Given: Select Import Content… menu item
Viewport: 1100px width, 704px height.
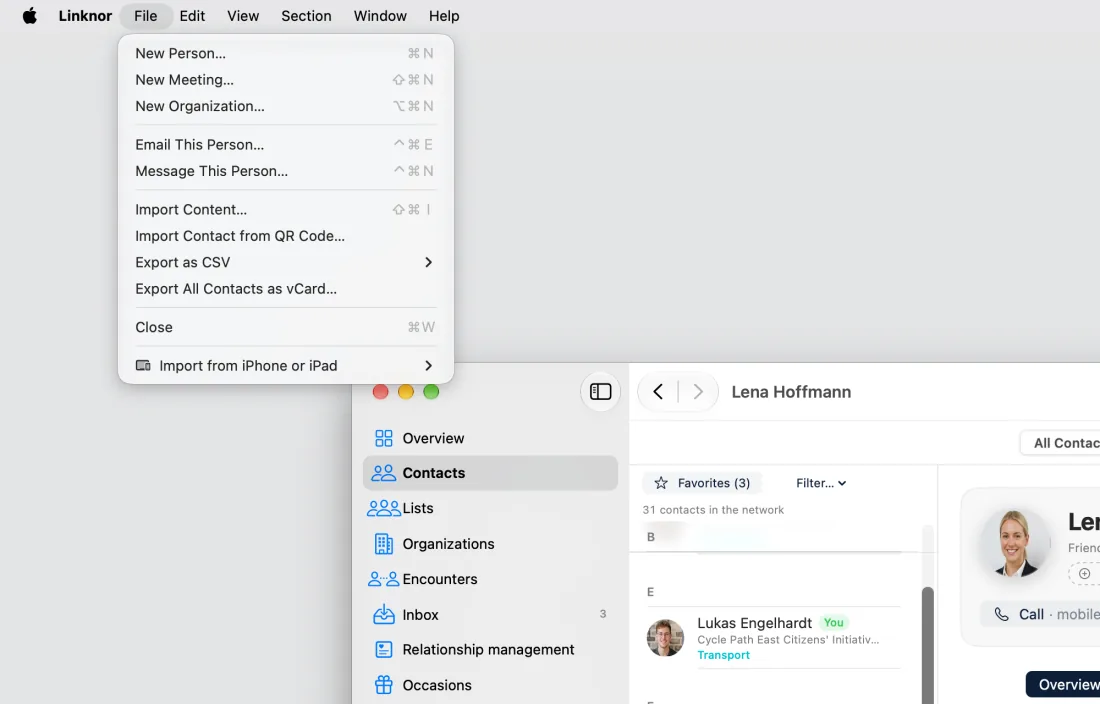Looking at the screenshot, I should (286, 210).
